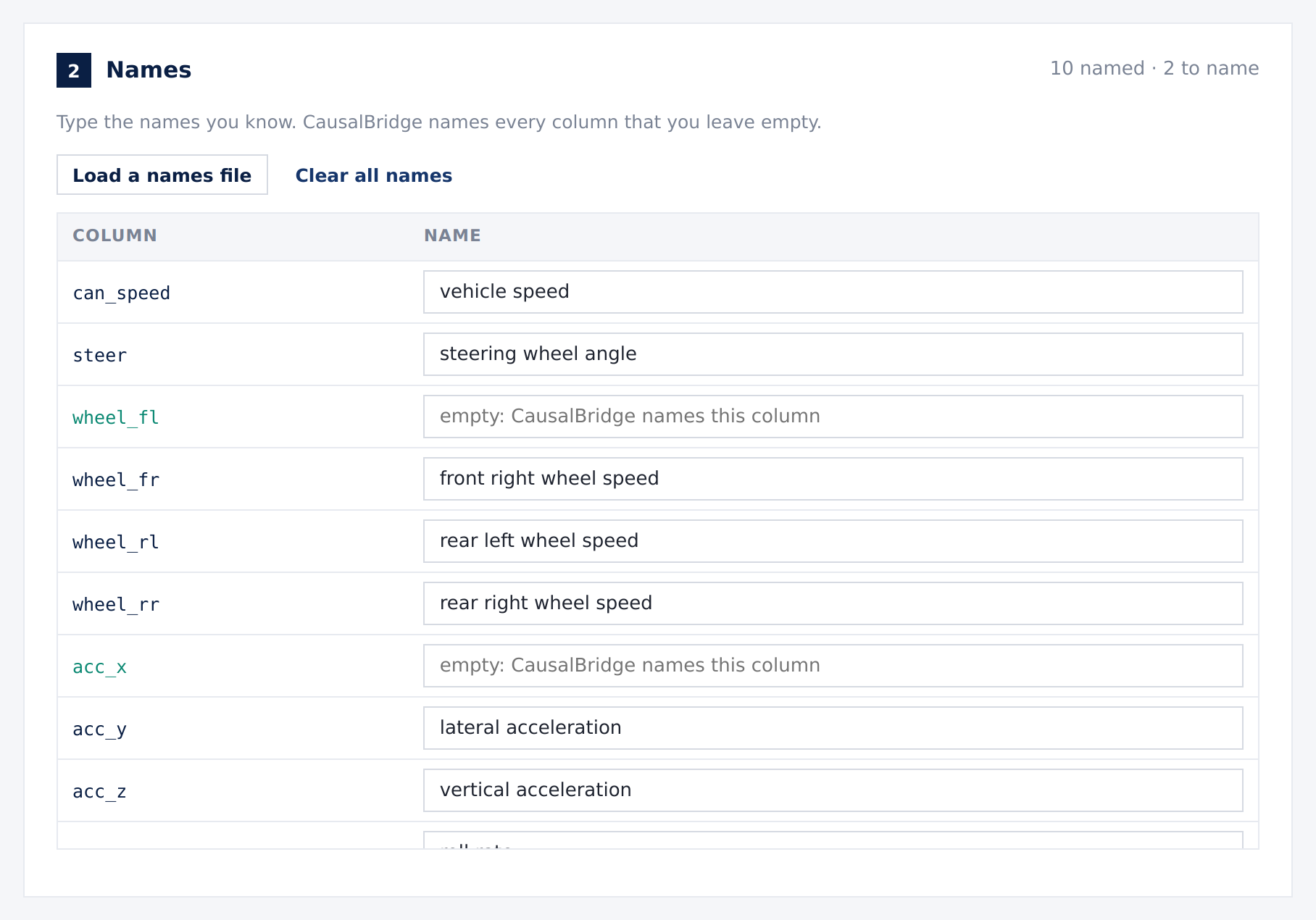1316x920 pixels.
Task: Click the acc_z column label
Action: coord(99,792)
